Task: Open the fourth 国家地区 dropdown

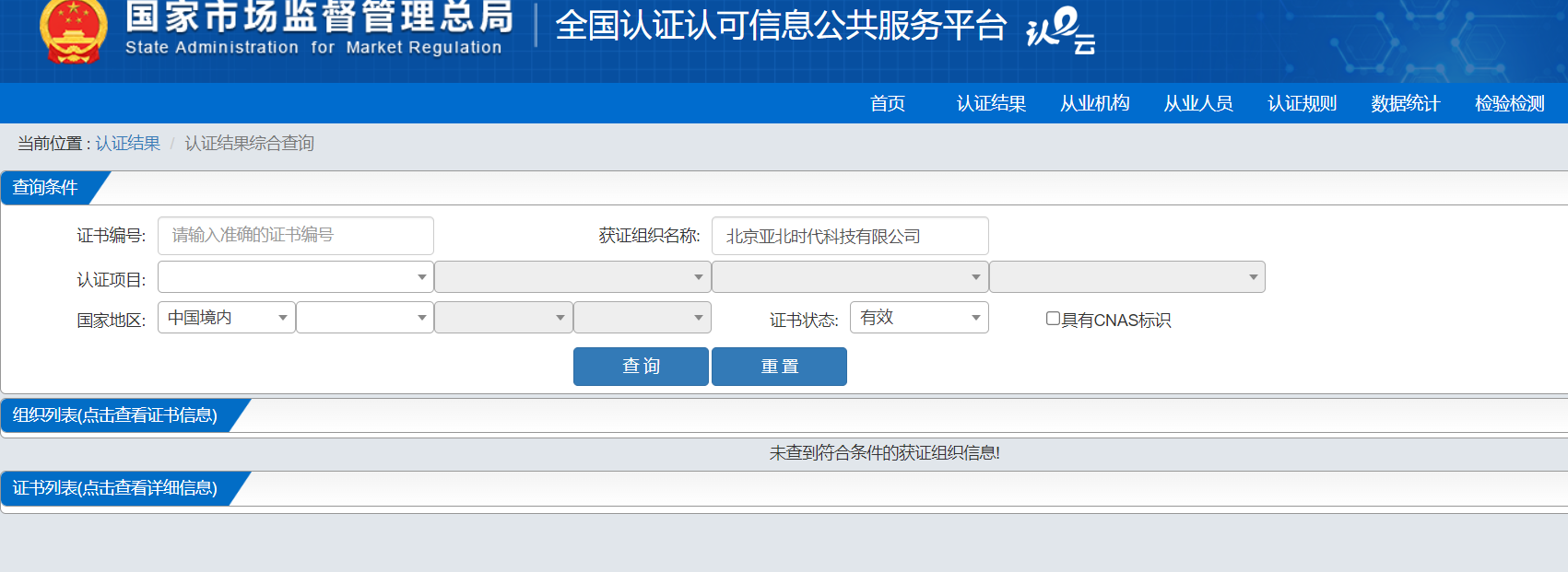Action: coord(643,317)
